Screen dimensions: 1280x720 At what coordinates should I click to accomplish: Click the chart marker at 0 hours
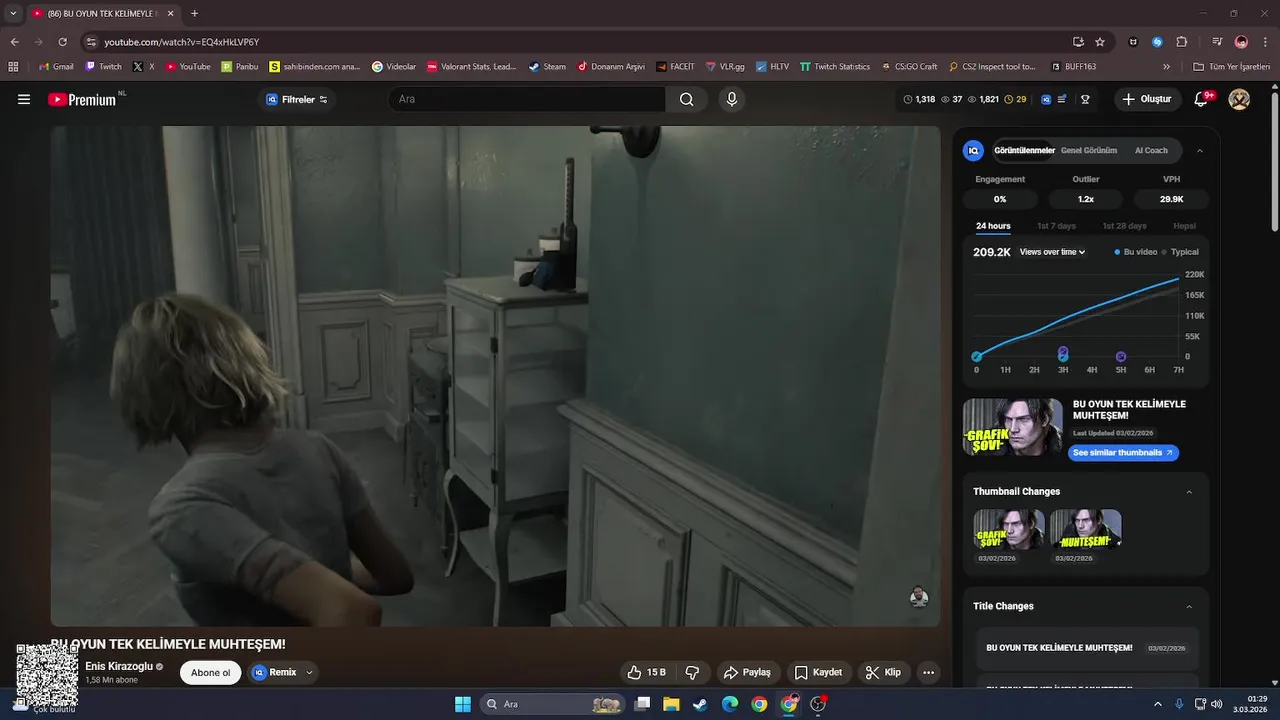pyautogui.click(x=977, y=356)
